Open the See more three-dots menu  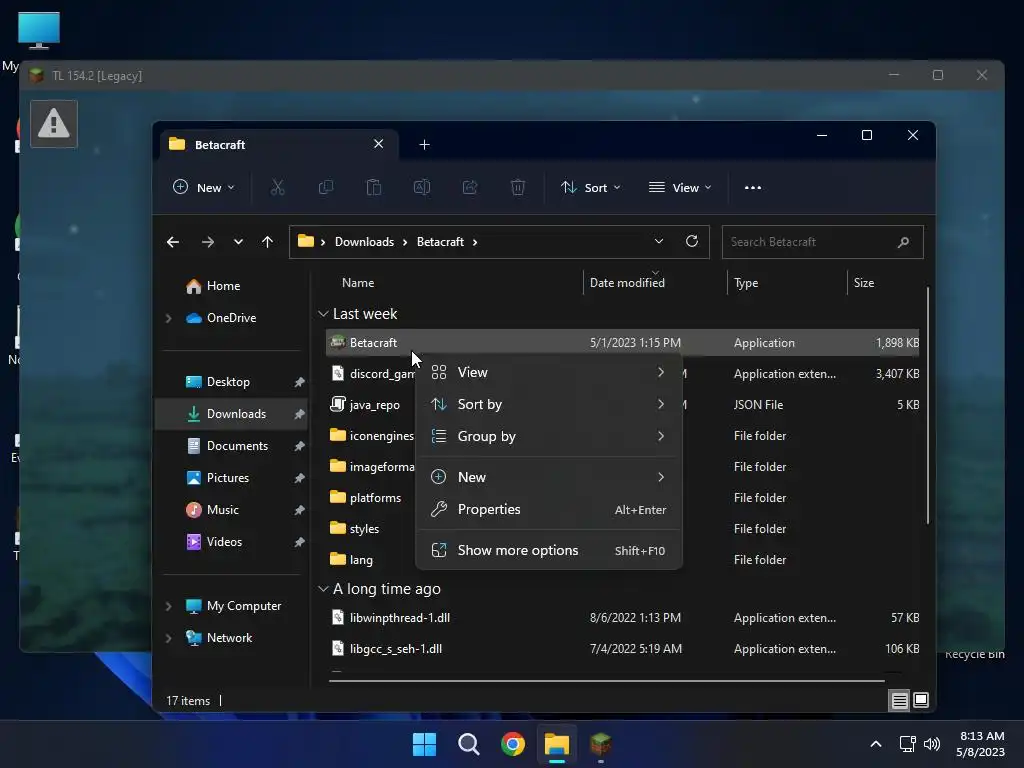pos(752,188)
